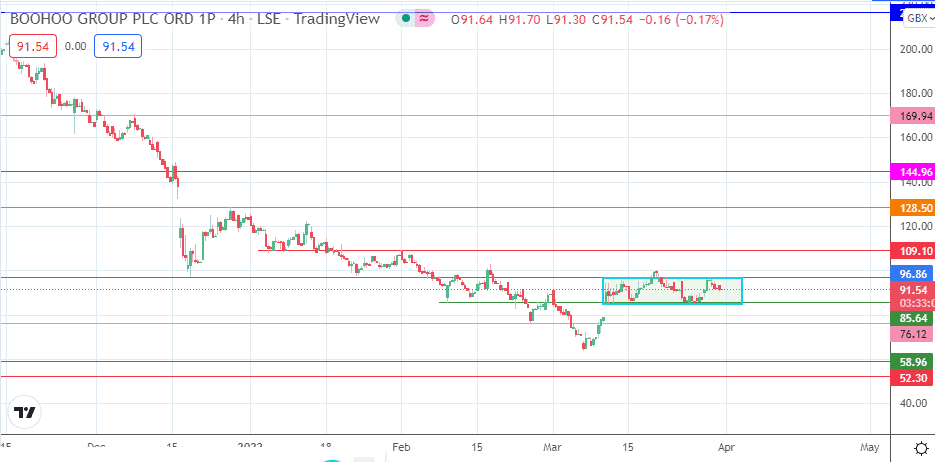935x462 pixels.
Task: Select the green 85.64 price label
Action: (912, 319)
